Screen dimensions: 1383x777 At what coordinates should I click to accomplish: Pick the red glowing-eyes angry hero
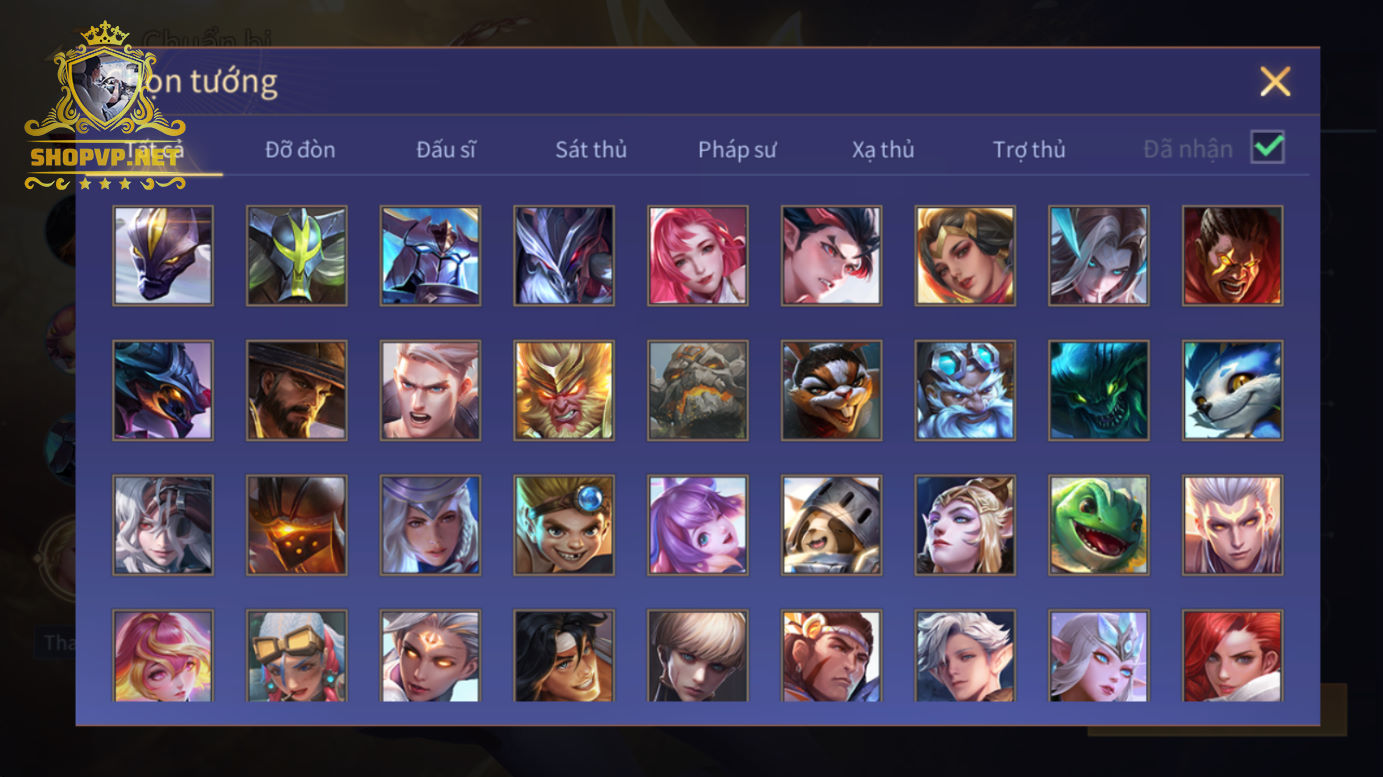tap(1233, 256)
